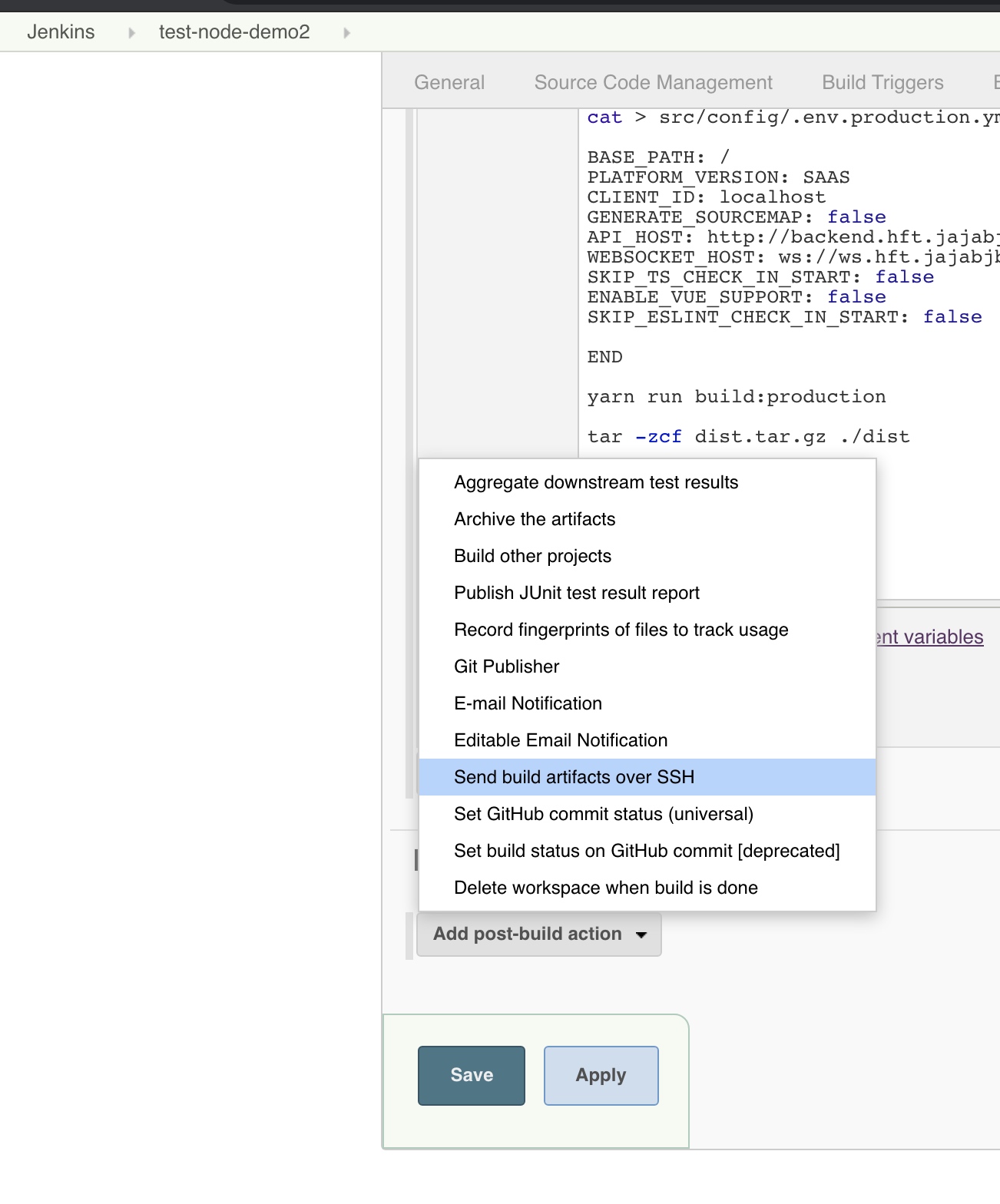Open the test-node-demo2 breadcrumb link

[x=234, y=32]
